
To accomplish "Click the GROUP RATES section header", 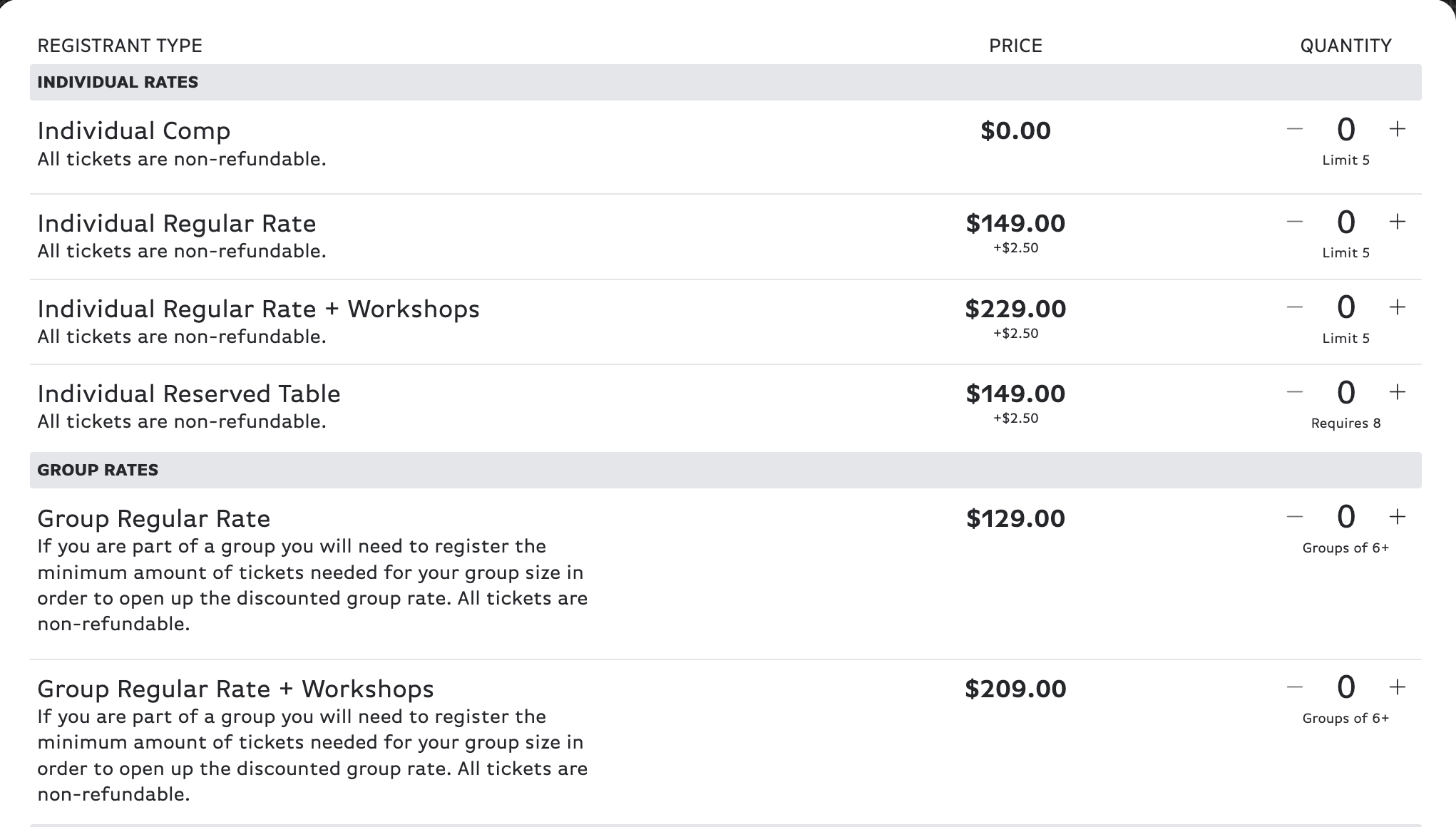I will 97,469.
